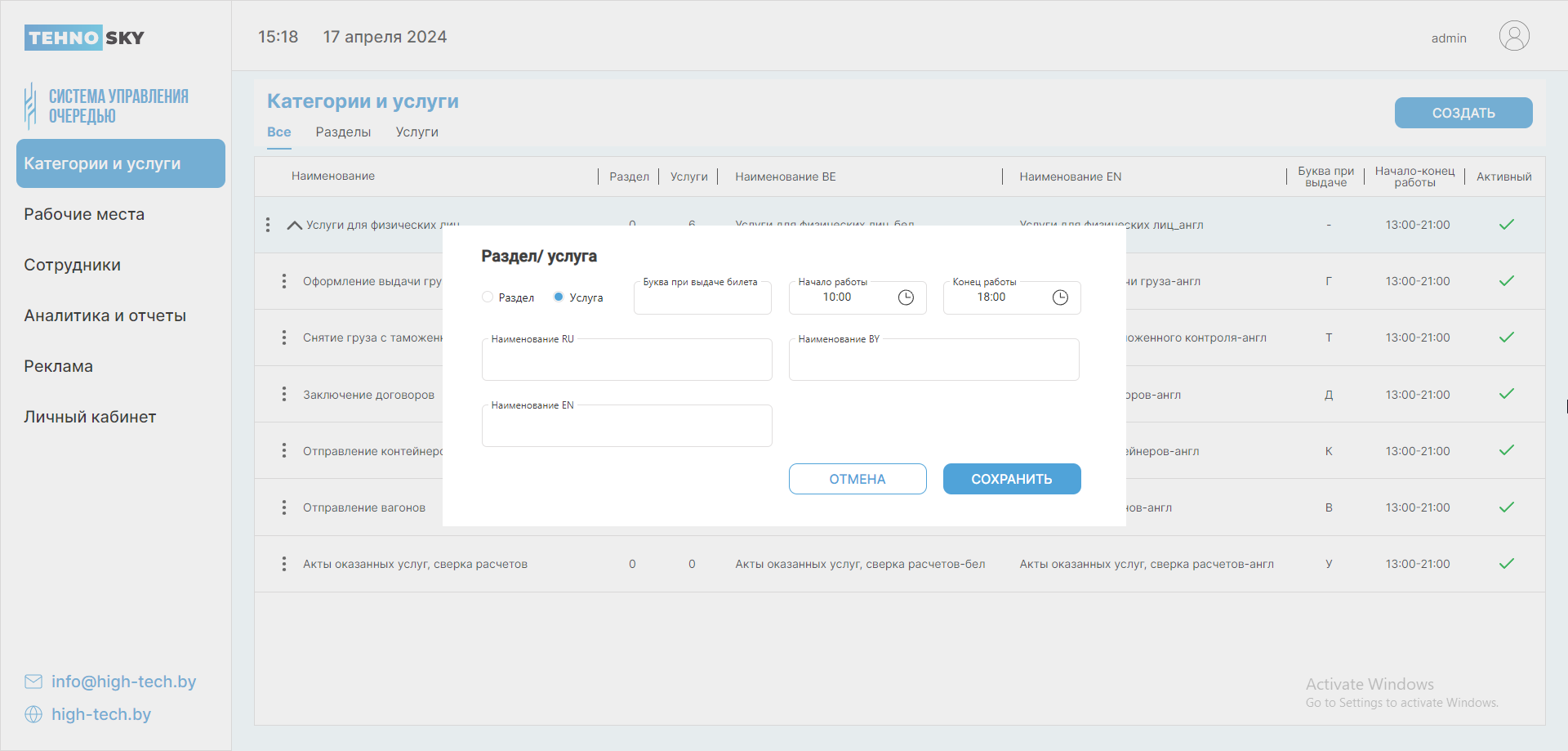1568x751 pixels.
Task: Click active checkmark for Акты оказанных услуг
Action: click(x=1506, y=564)
